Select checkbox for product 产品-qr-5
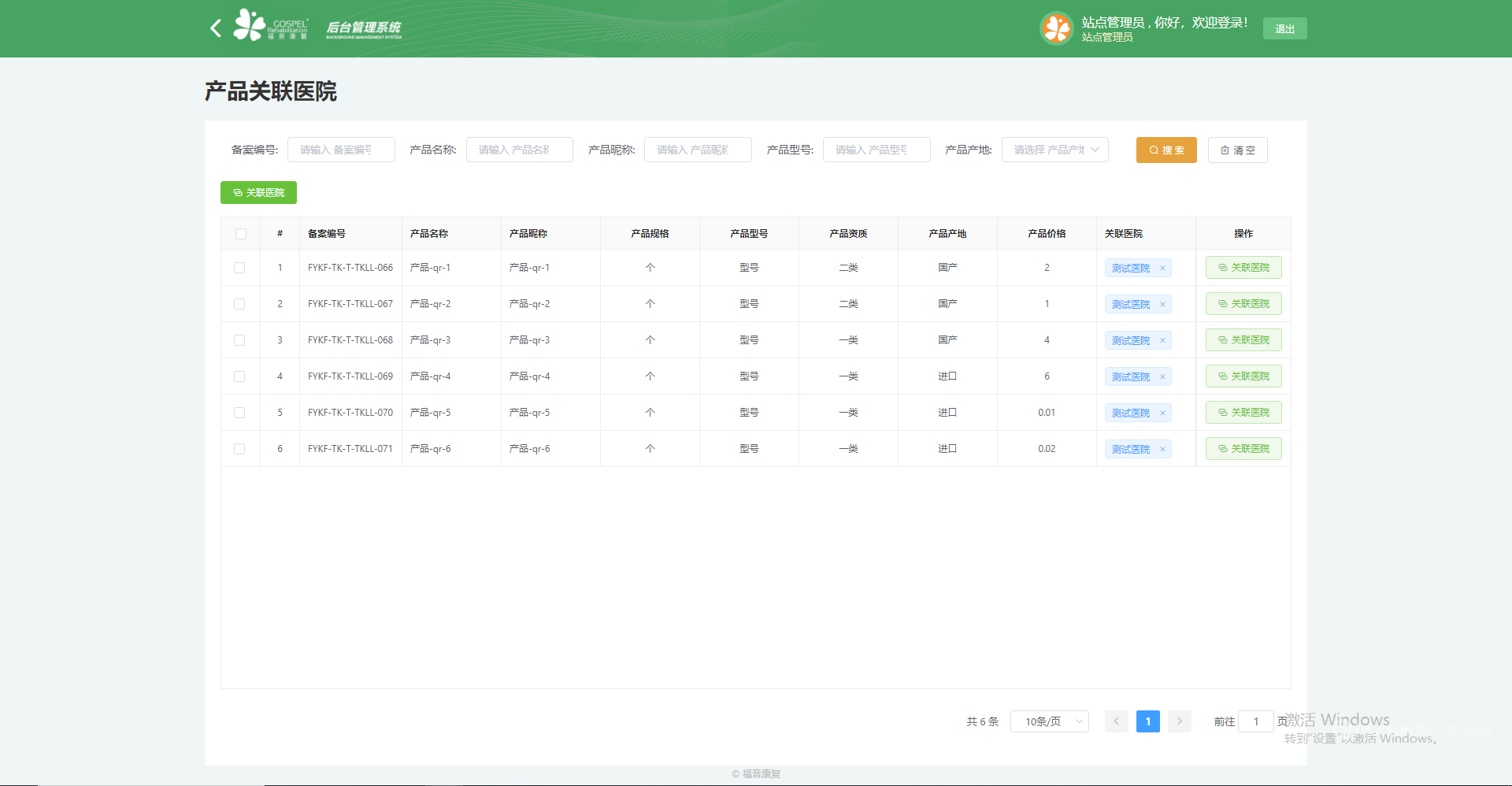This screenshot has height=786, width=1512. 239,413
